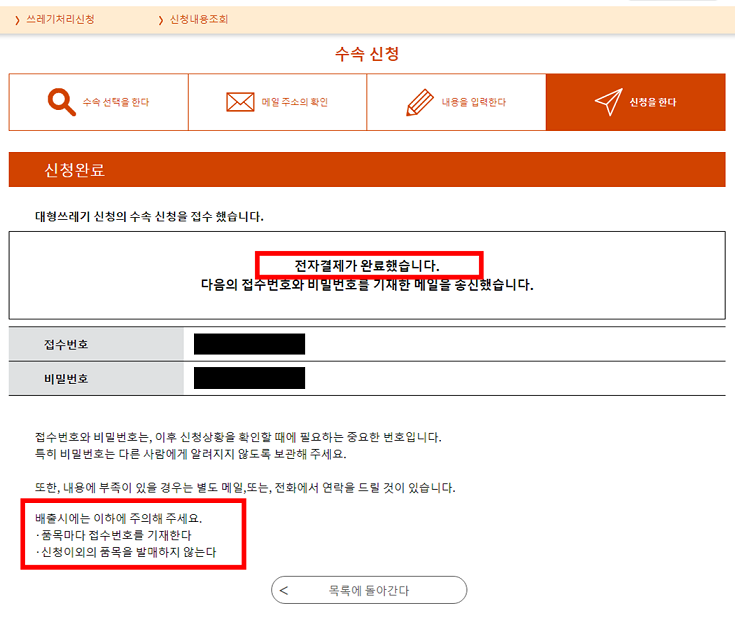Click the 수속 신청 page title
This screenshot has height=618, width=735.
coord(367,54)
